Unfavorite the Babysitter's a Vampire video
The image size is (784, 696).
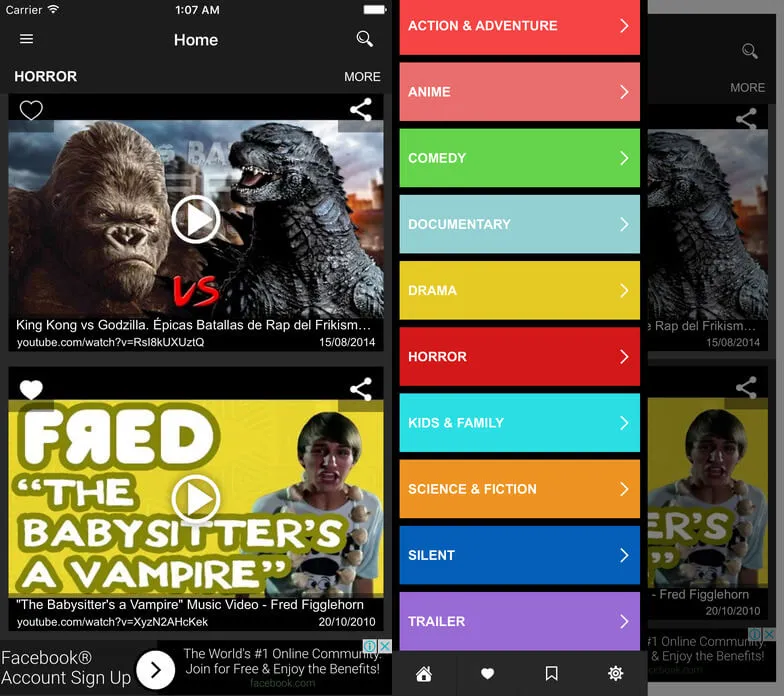click(31, 390)
